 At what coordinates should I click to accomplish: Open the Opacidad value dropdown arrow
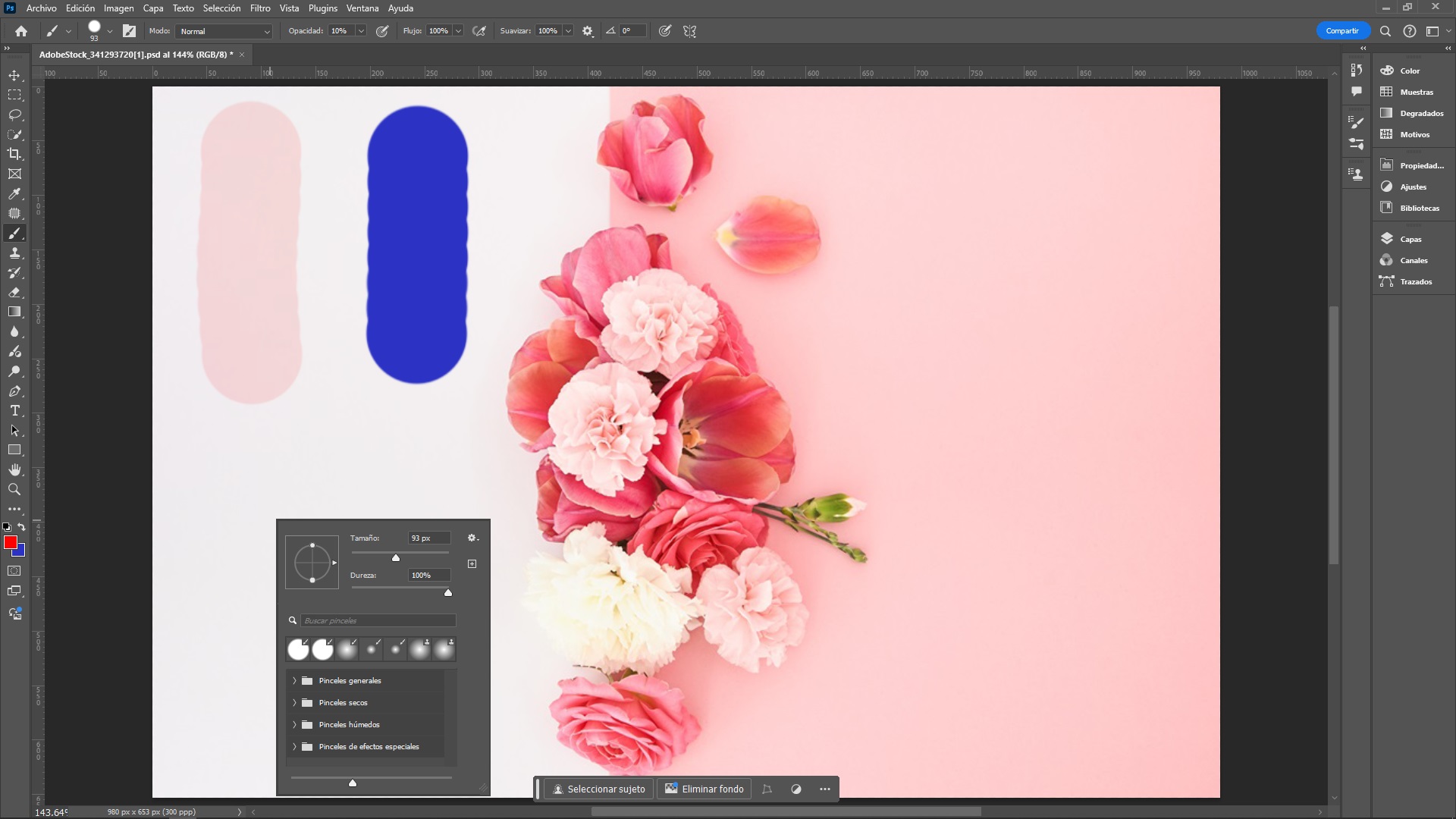click(x=361, y=31)
